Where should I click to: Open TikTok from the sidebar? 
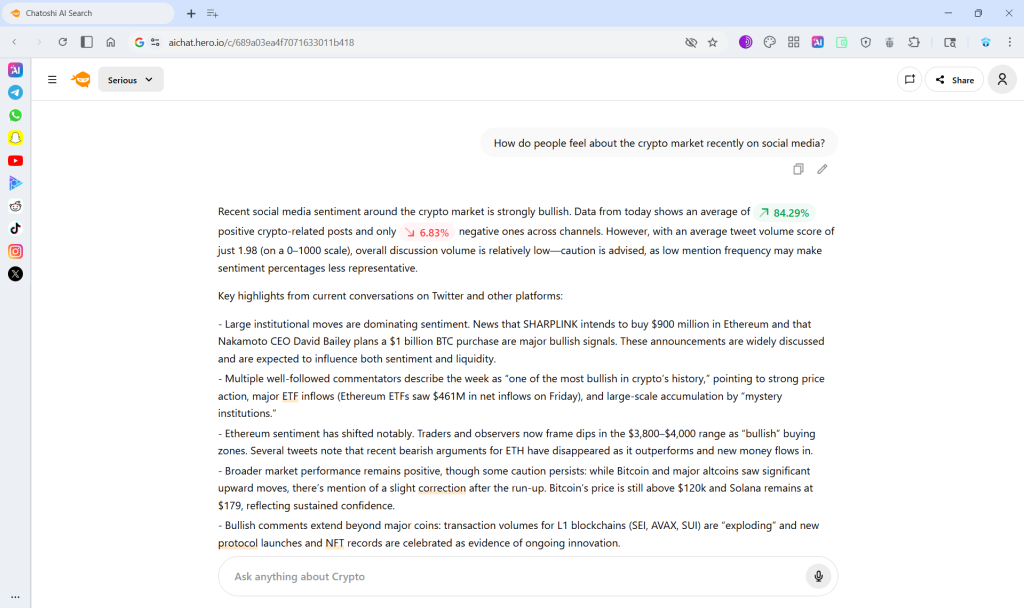click(15, 228)
